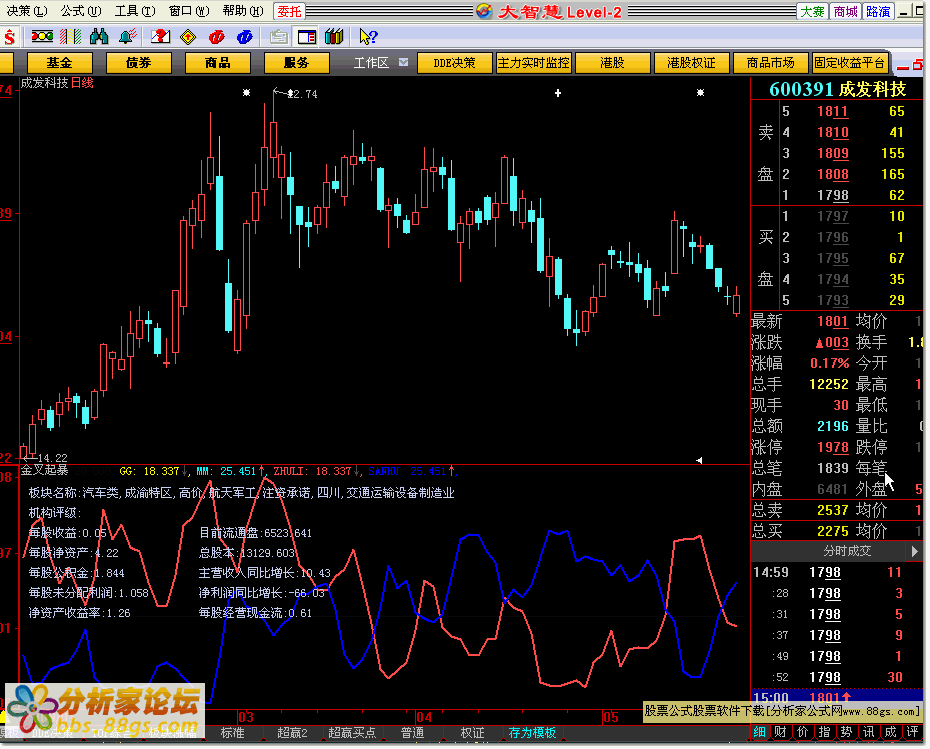Select the 价 tab at bottom right
Viewport: 930px width, 749px height.
pyautogui.click(x=802, y=732)
